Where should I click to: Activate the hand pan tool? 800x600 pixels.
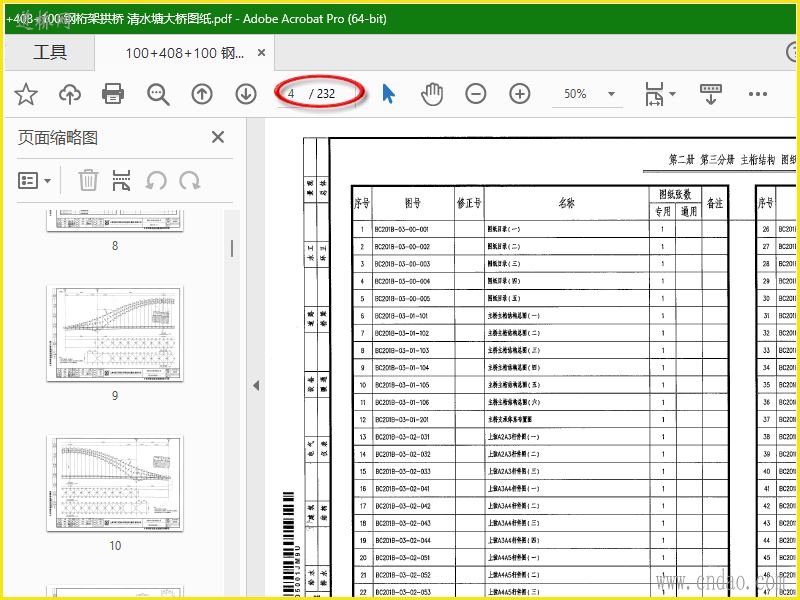point(432,94)
